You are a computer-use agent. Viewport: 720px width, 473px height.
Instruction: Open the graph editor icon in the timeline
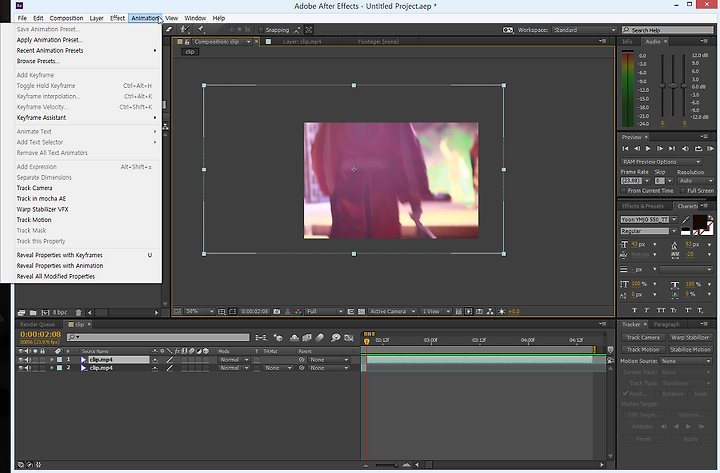pyautogui.click(x=349, y=338)
